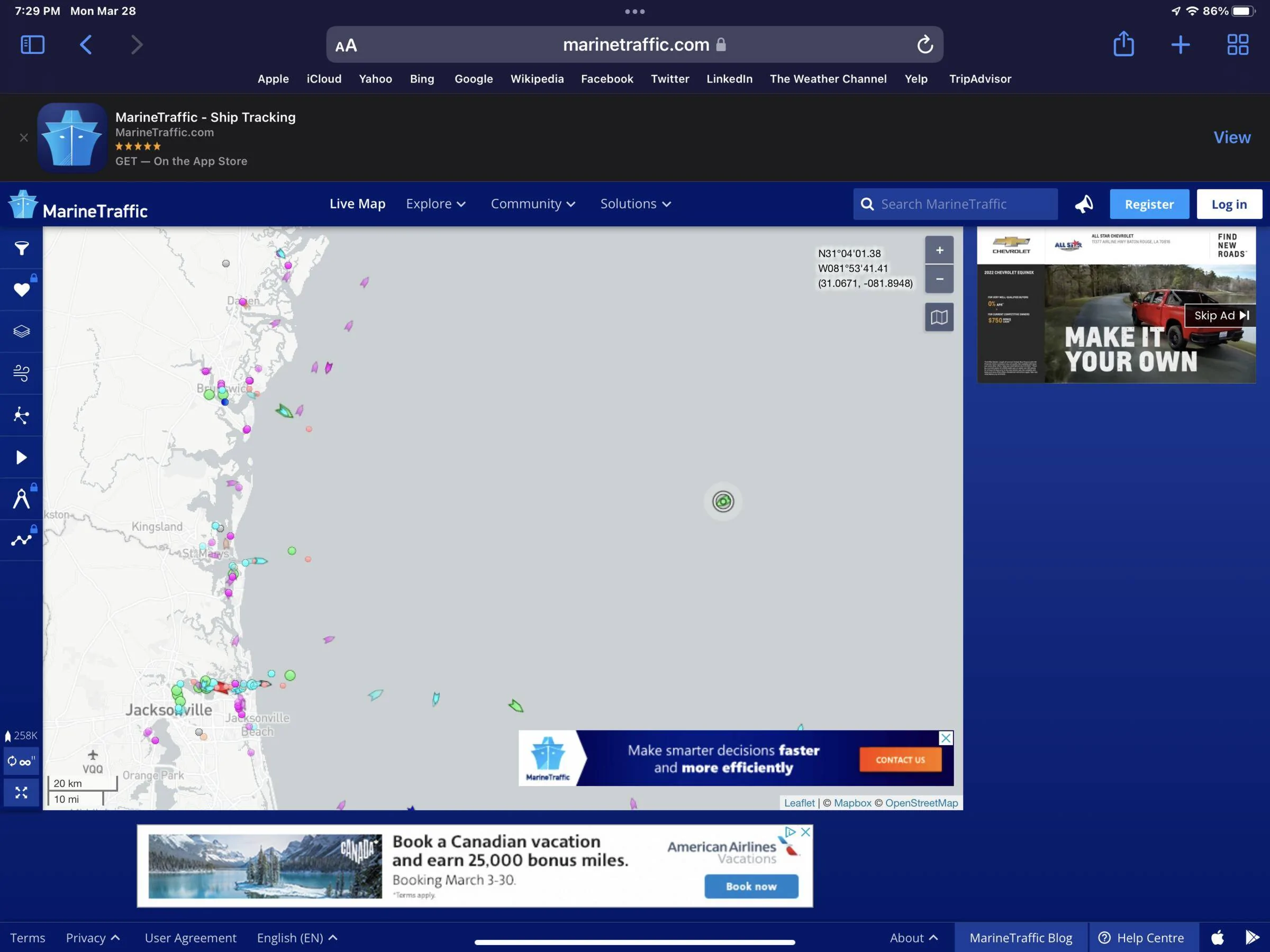The height and width of the screenshot is (952, 1270).
Task: Click Book now on Canadian vacation ad
Action: click(x=751, y=886)
